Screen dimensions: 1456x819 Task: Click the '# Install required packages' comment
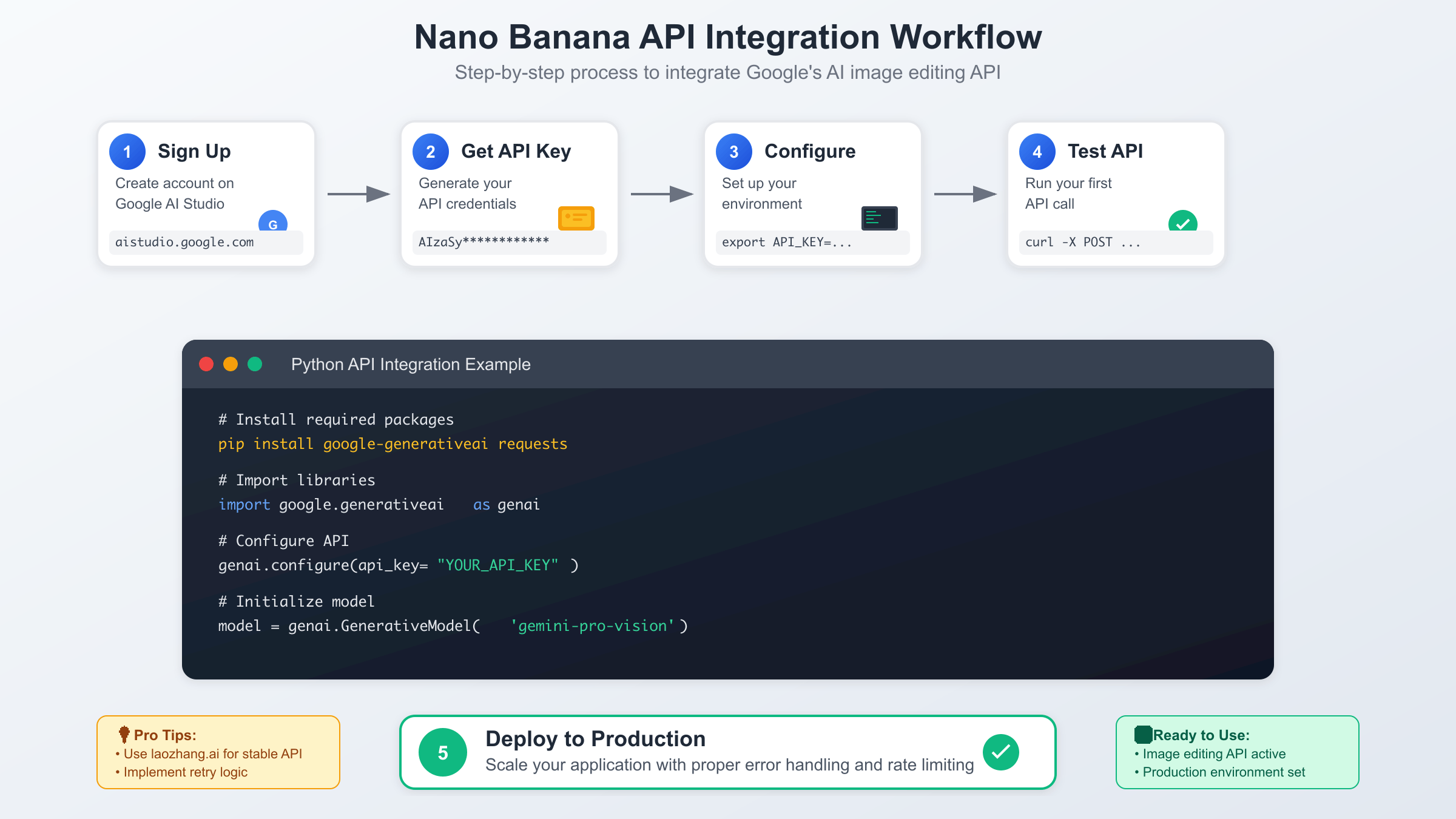(x=336, y=419)
